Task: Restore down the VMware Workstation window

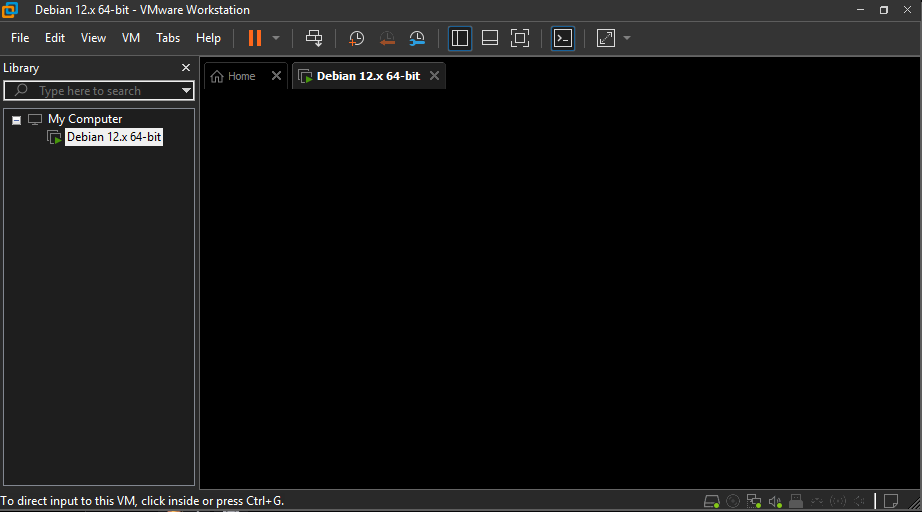Action: (884, 10)
